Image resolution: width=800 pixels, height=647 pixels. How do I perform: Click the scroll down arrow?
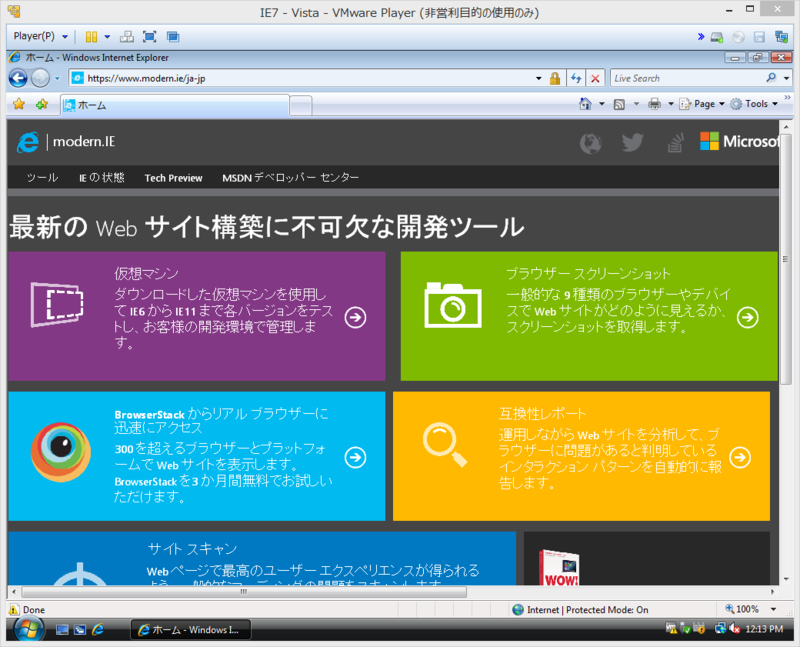click(786, 579)
